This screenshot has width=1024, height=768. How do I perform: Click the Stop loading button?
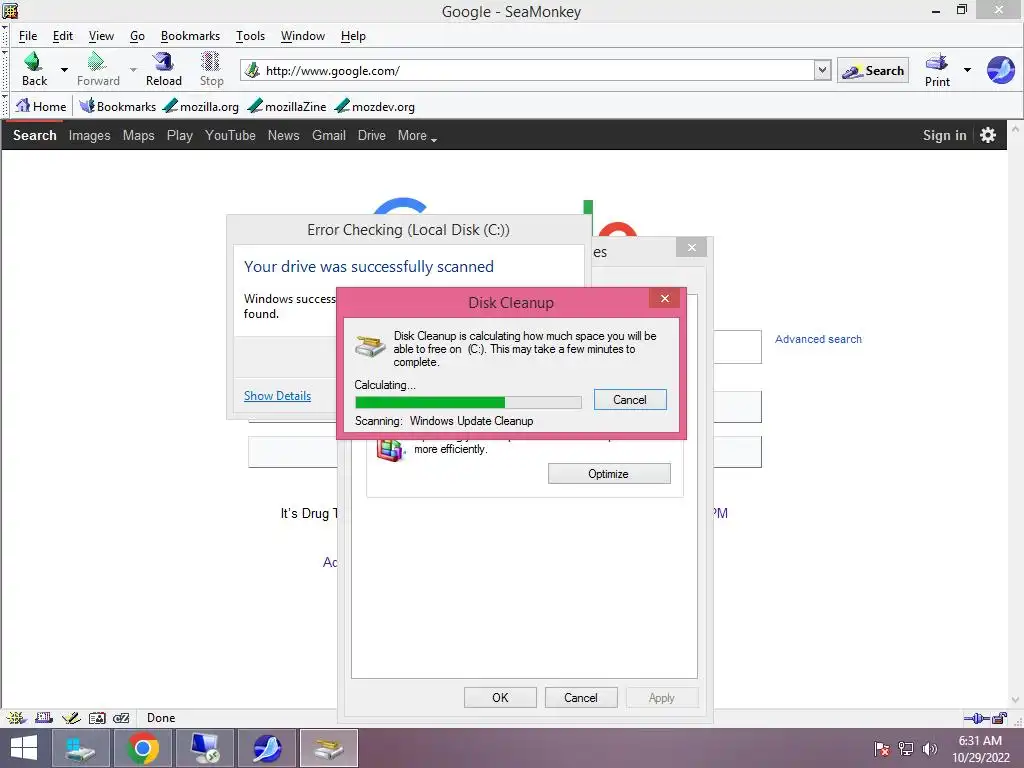tap(211, 69)
